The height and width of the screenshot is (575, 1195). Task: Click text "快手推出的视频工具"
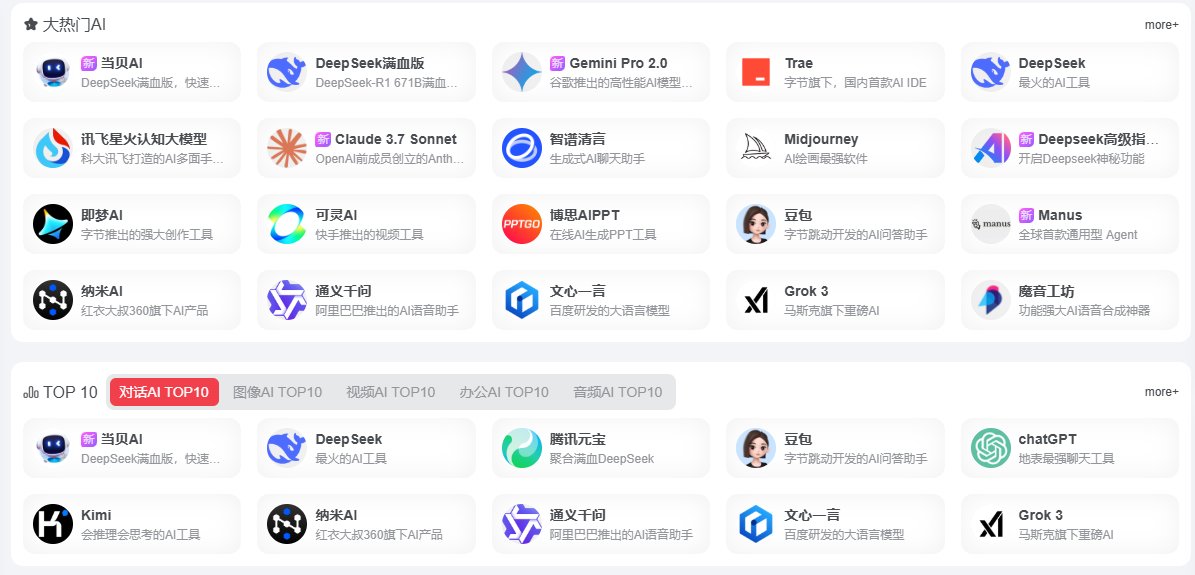pyautogui.click(x=369, y=235)
